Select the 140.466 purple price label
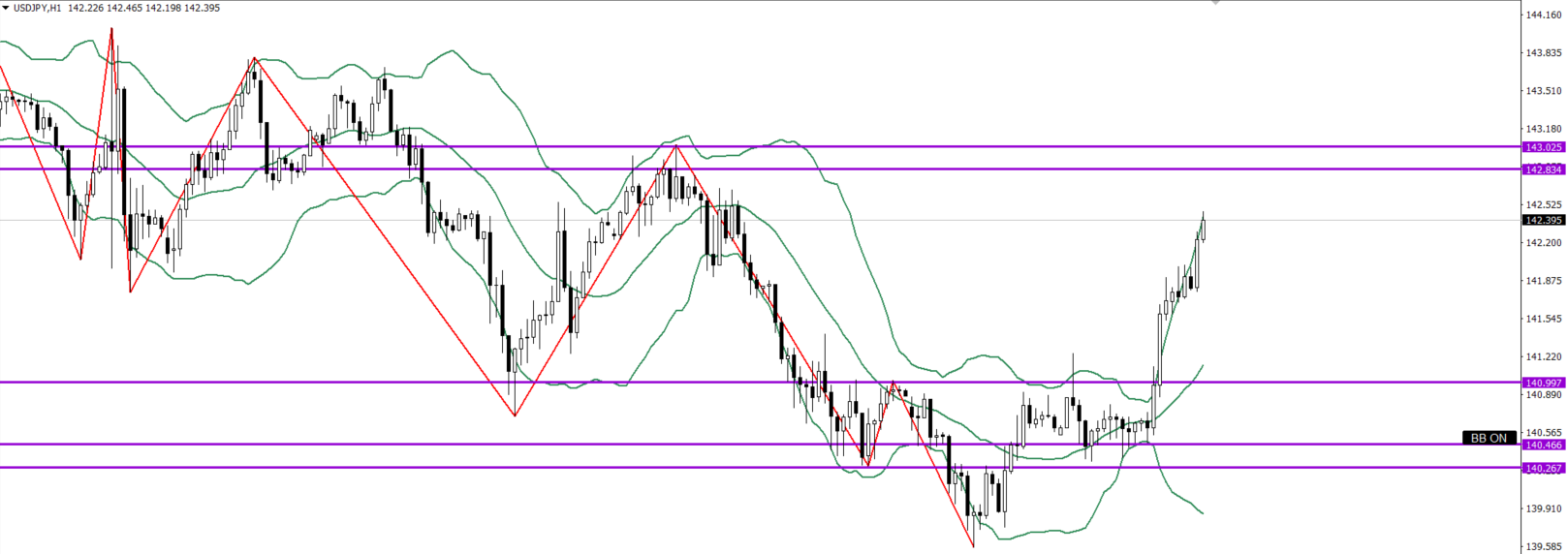The width and height of the screenshot is (1568, 554). click(1543, 445)
